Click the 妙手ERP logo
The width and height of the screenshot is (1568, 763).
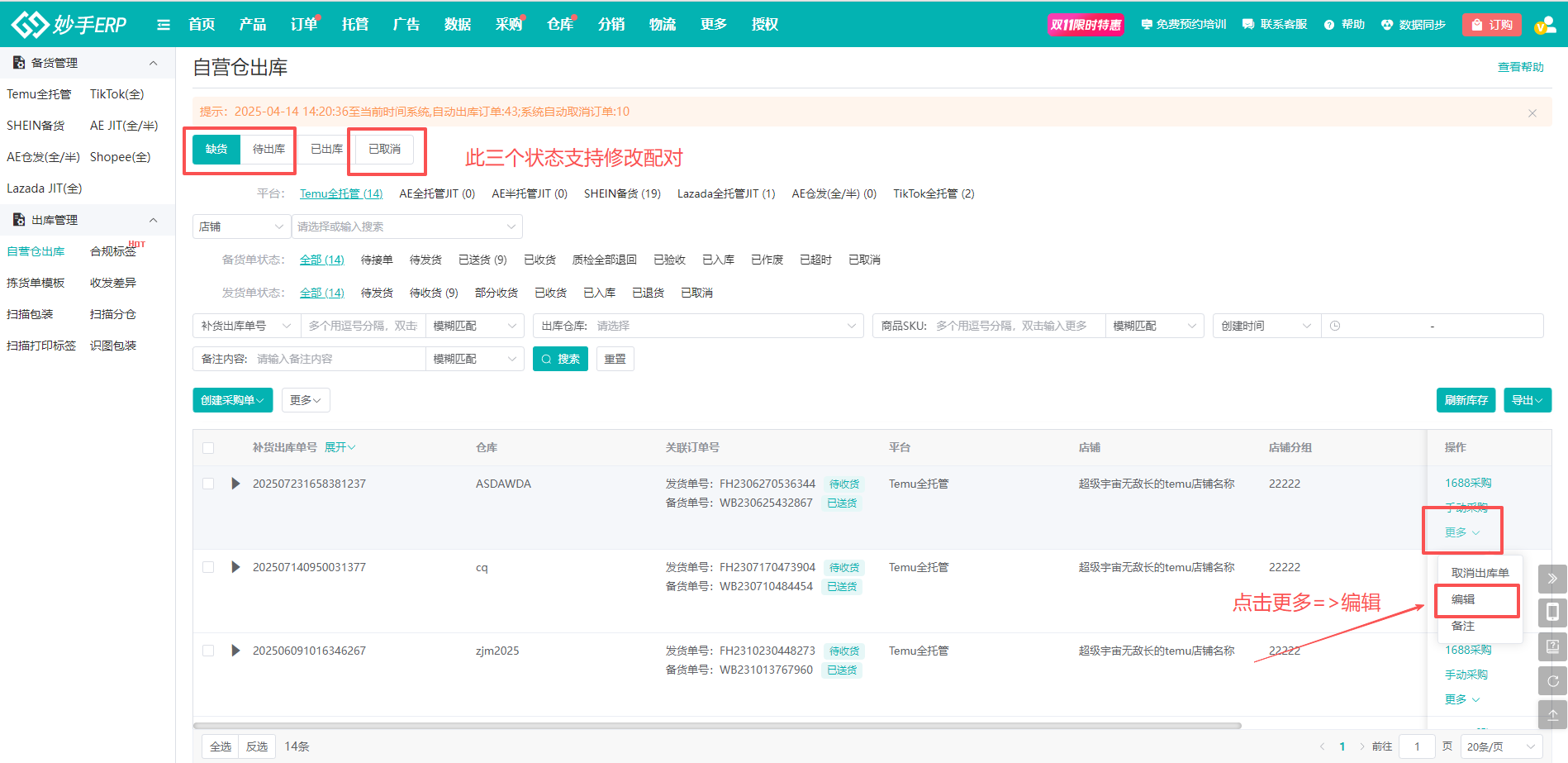point(69,25)
